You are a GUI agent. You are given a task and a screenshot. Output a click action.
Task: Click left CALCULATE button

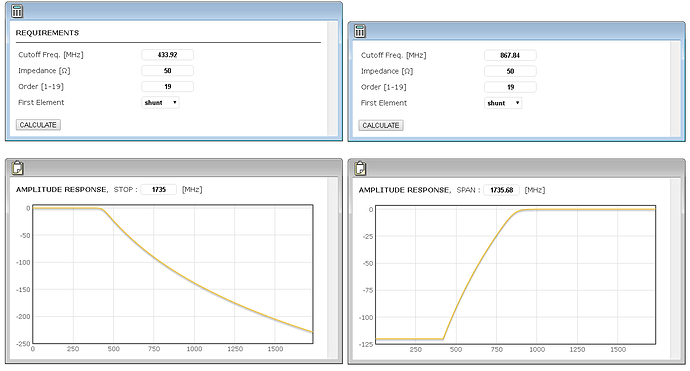tap(38, 125)
